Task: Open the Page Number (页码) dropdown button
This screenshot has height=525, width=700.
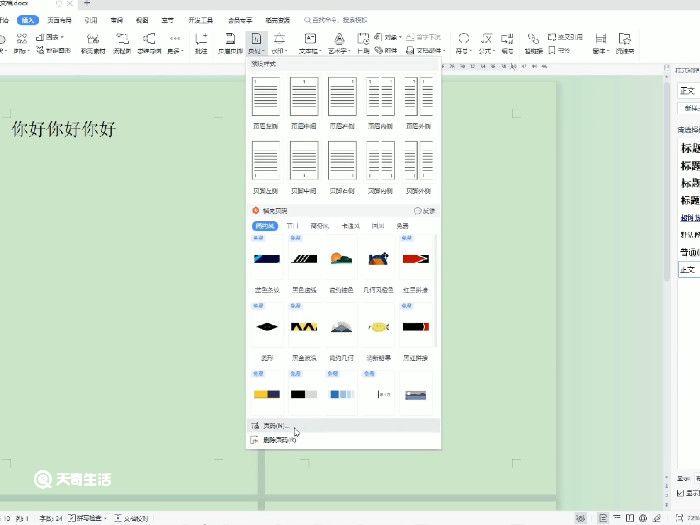Action: tap(256, 43)
